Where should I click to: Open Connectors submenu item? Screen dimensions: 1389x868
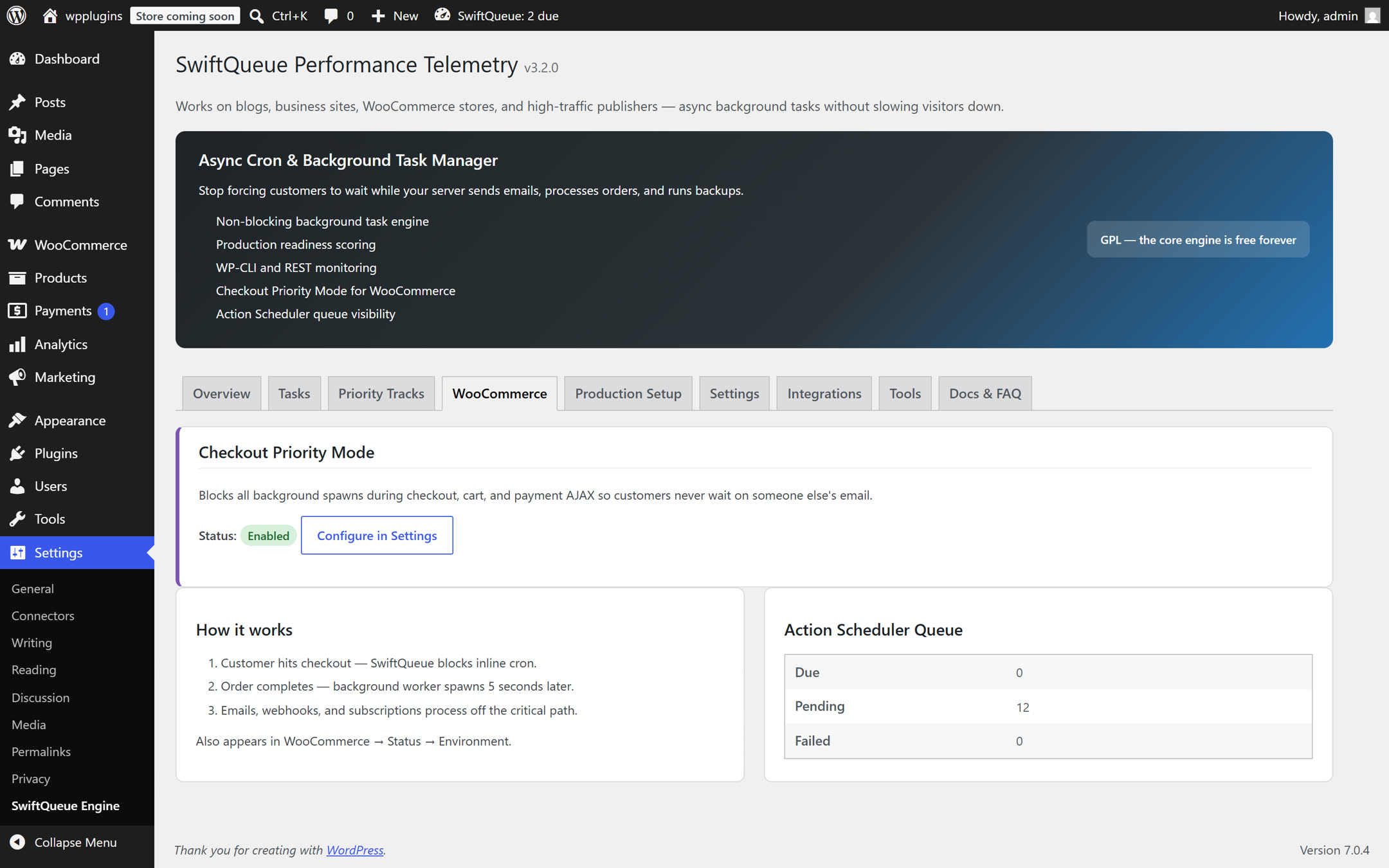click(42, 615)
